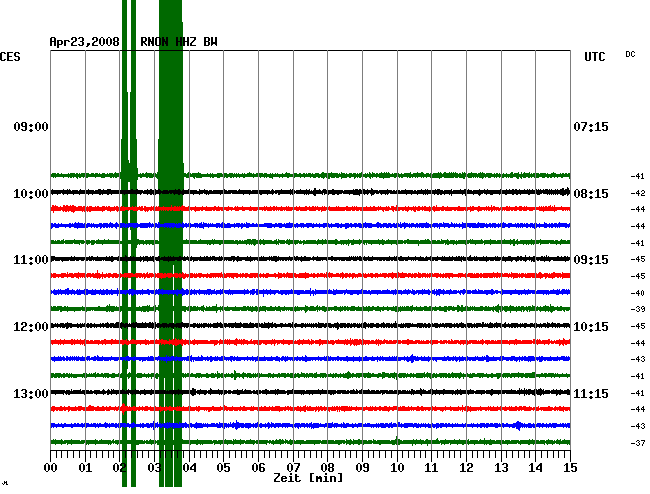
Task: Click the "07:15" UTC time label
Action: point(591,127)
